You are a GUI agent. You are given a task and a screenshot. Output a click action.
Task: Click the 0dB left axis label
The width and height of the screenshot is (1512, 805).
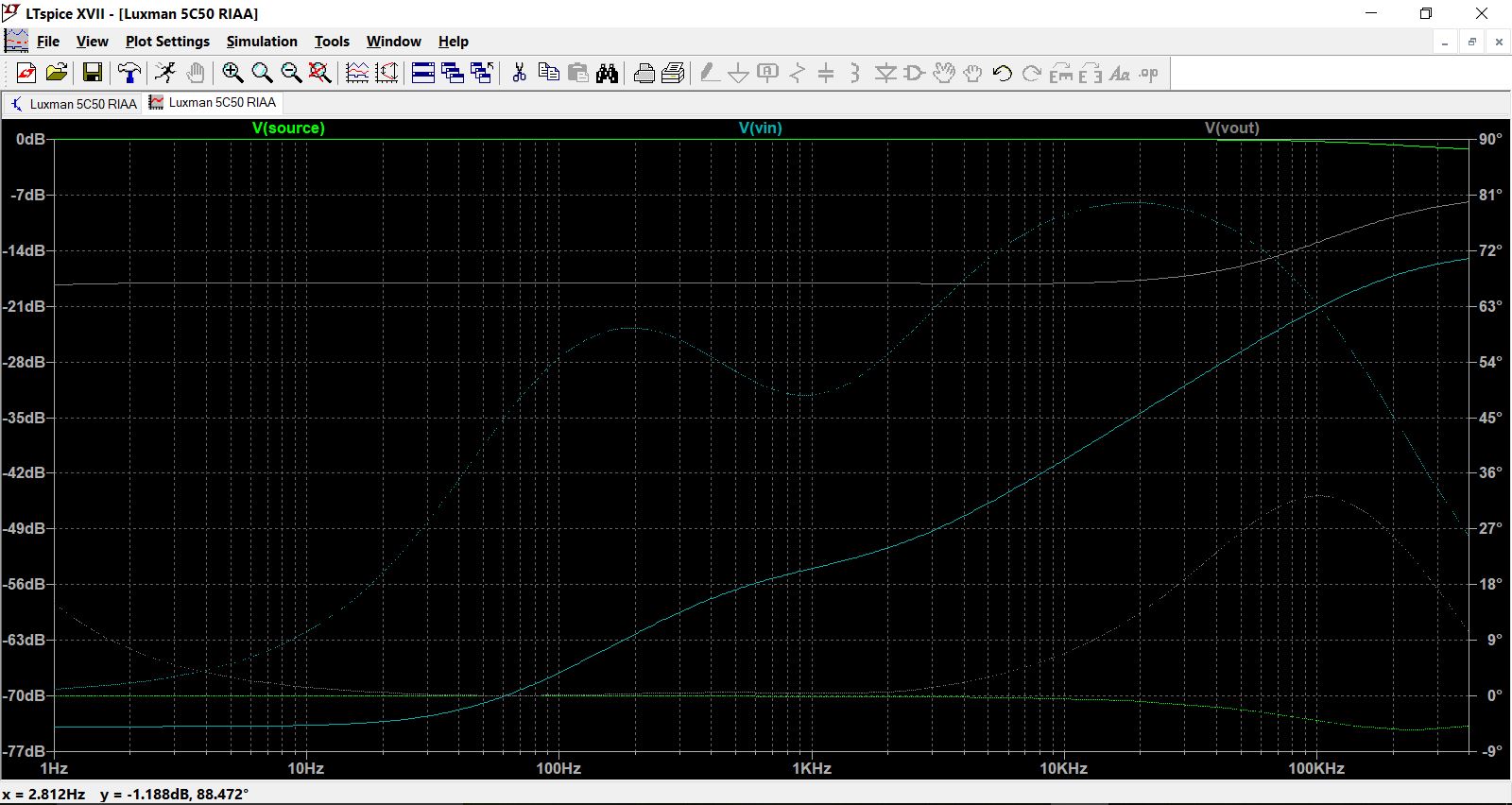click(x=30, y=139)
